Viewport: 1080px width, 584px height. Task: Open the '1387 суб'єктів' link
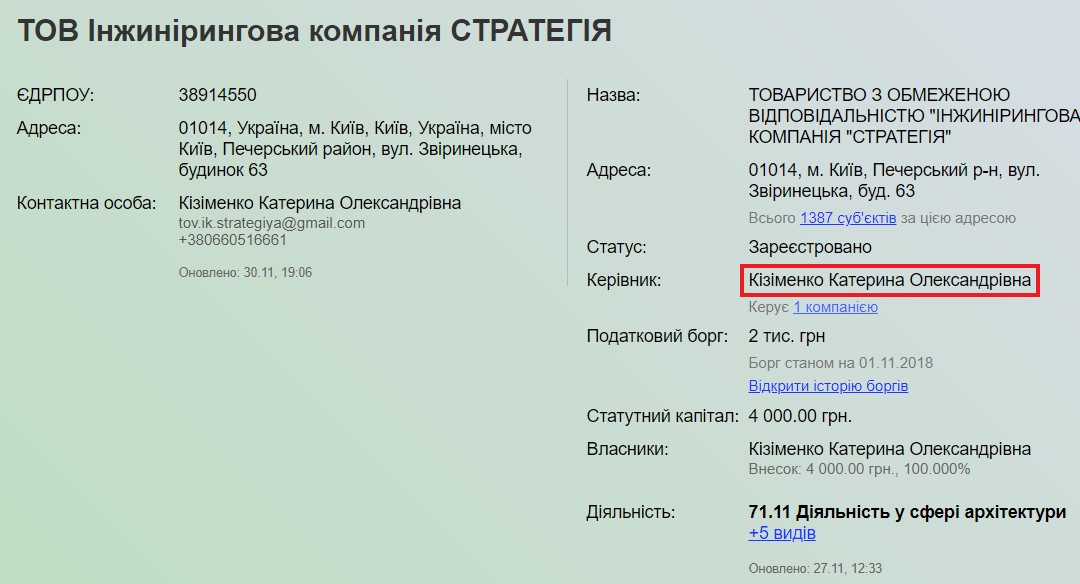847,218
